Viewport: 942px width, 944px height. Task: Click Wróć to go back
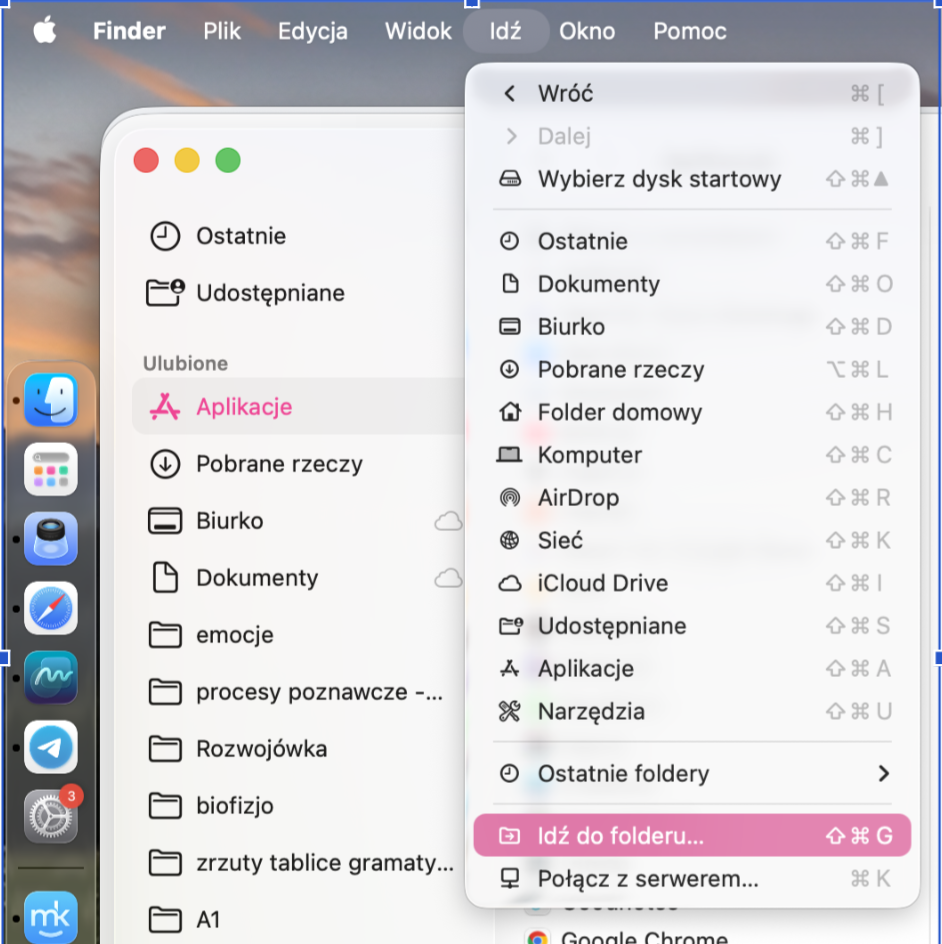point(692,93)
